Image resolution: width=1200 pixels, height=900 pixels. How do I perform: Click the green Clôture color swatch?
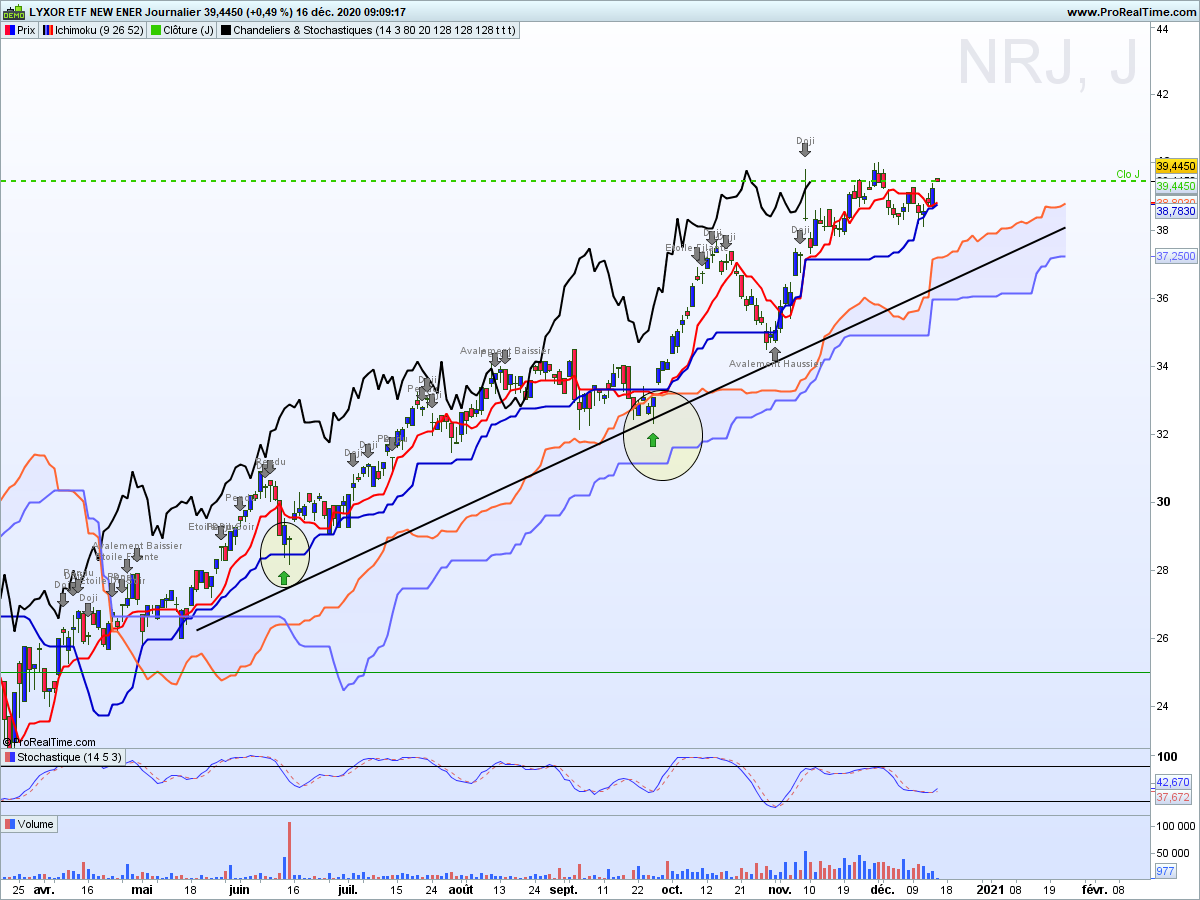155,31
